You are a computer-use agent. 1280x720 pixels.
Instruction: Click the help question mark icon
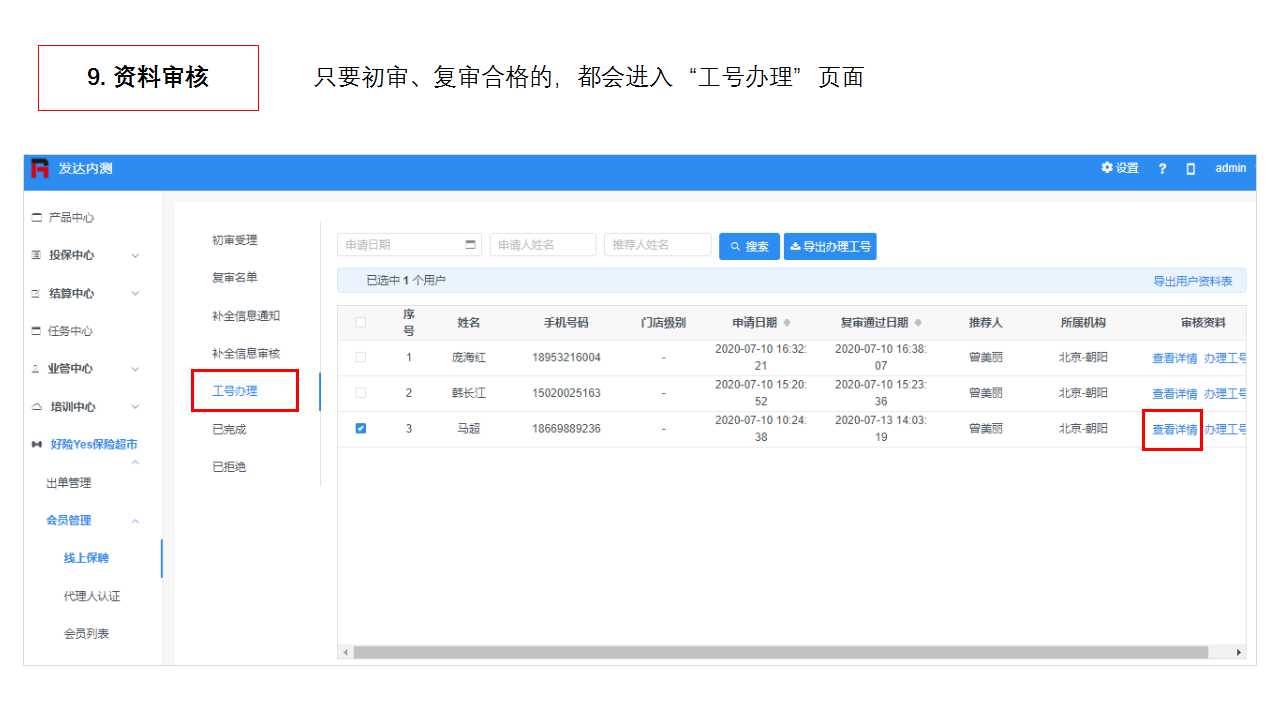click(x=1162, y=169)
